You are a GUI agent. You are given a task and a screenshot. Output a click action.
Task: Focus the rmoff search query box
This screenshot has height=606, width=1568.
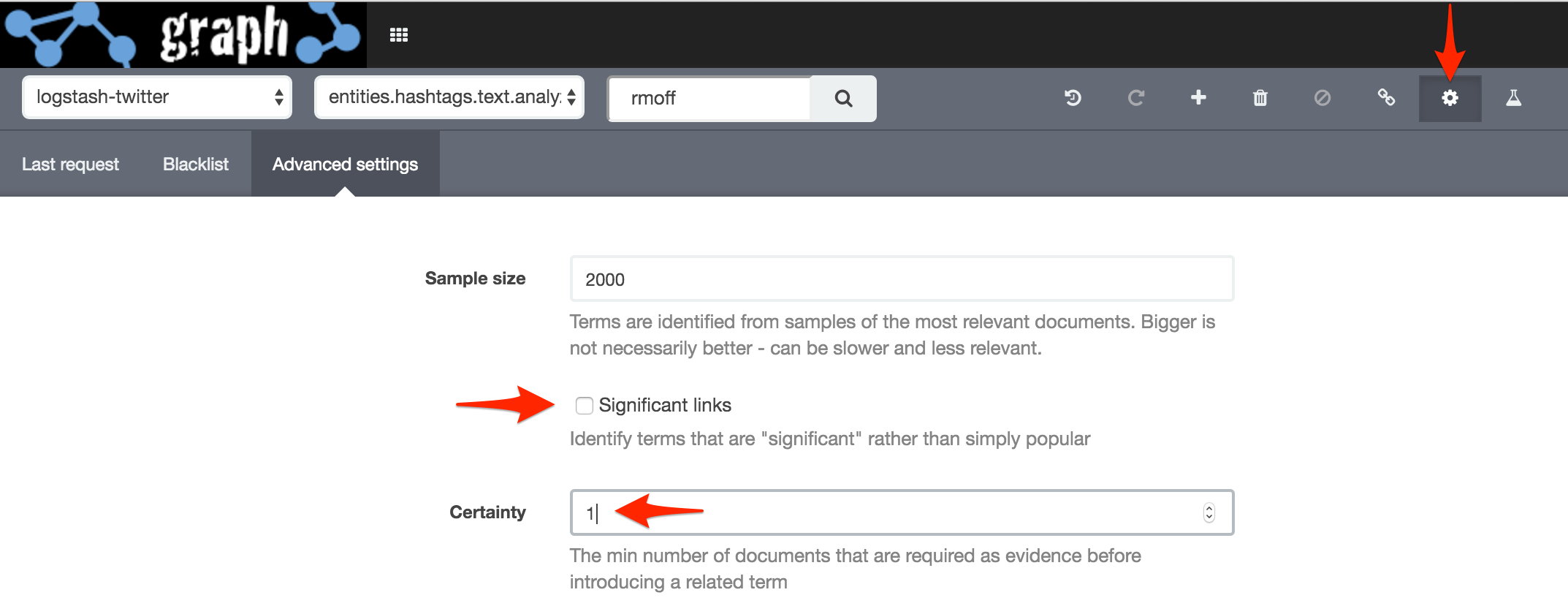tap(710, 98)
